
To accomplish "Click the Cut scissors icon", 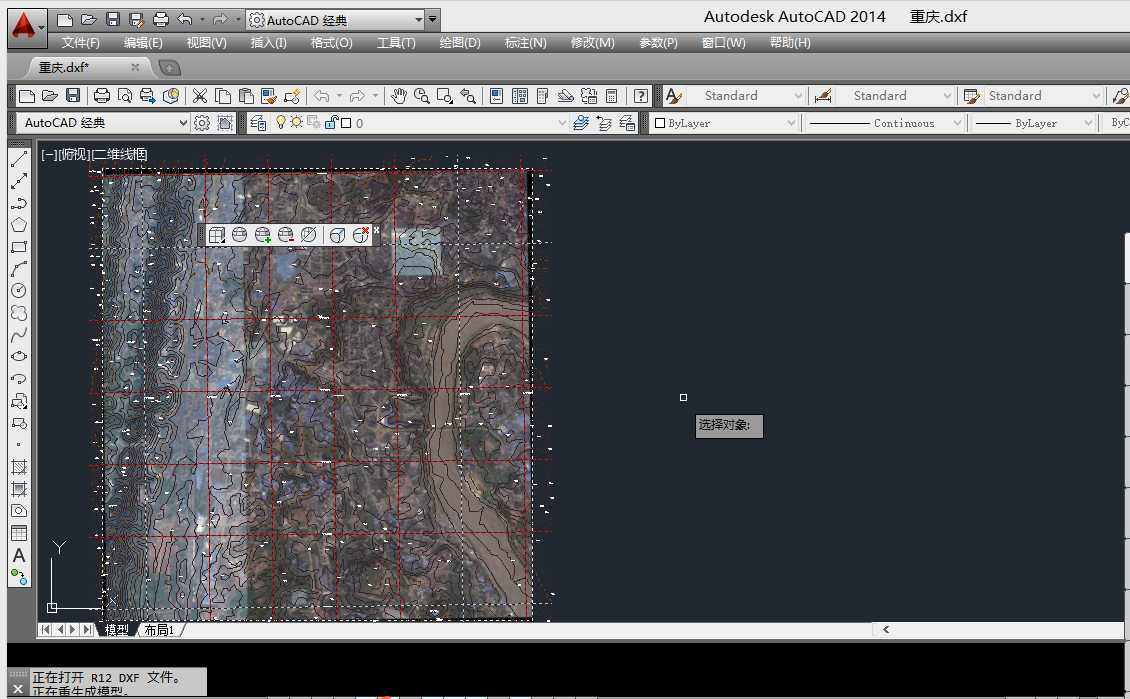I will point(200,96).
